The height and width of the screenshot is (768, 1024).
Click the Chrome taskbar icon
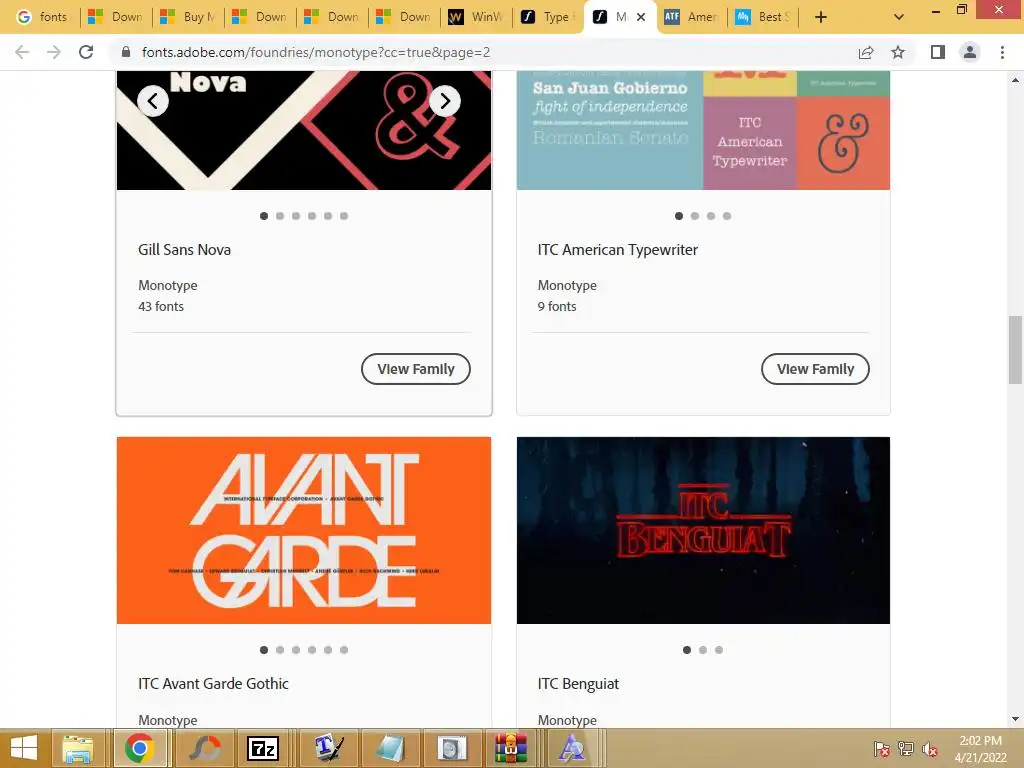(139, 748)
